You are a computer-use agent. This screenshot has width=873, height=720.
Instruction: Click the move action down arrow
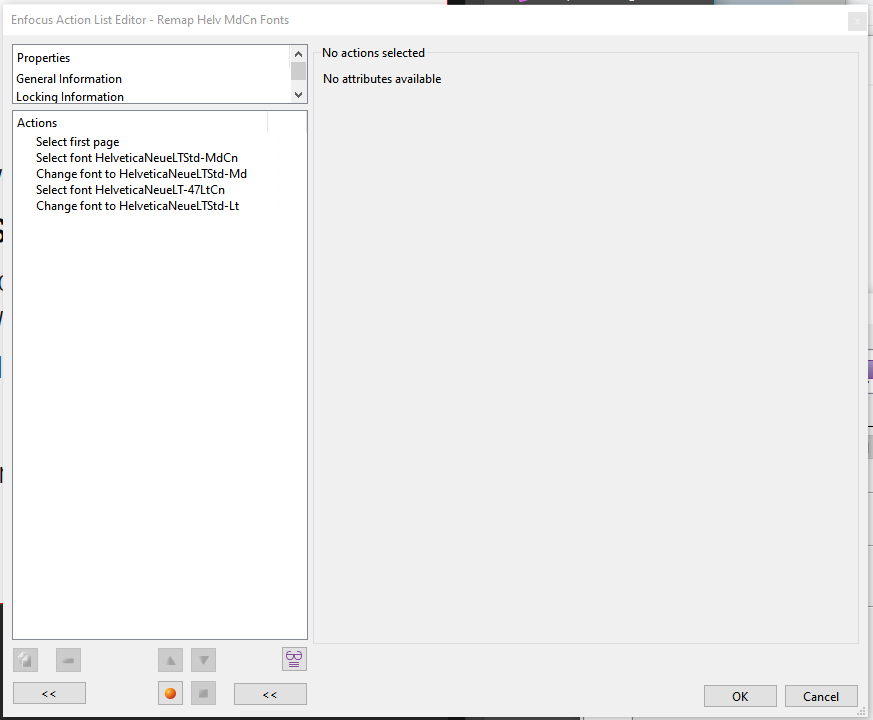[204, 660]
